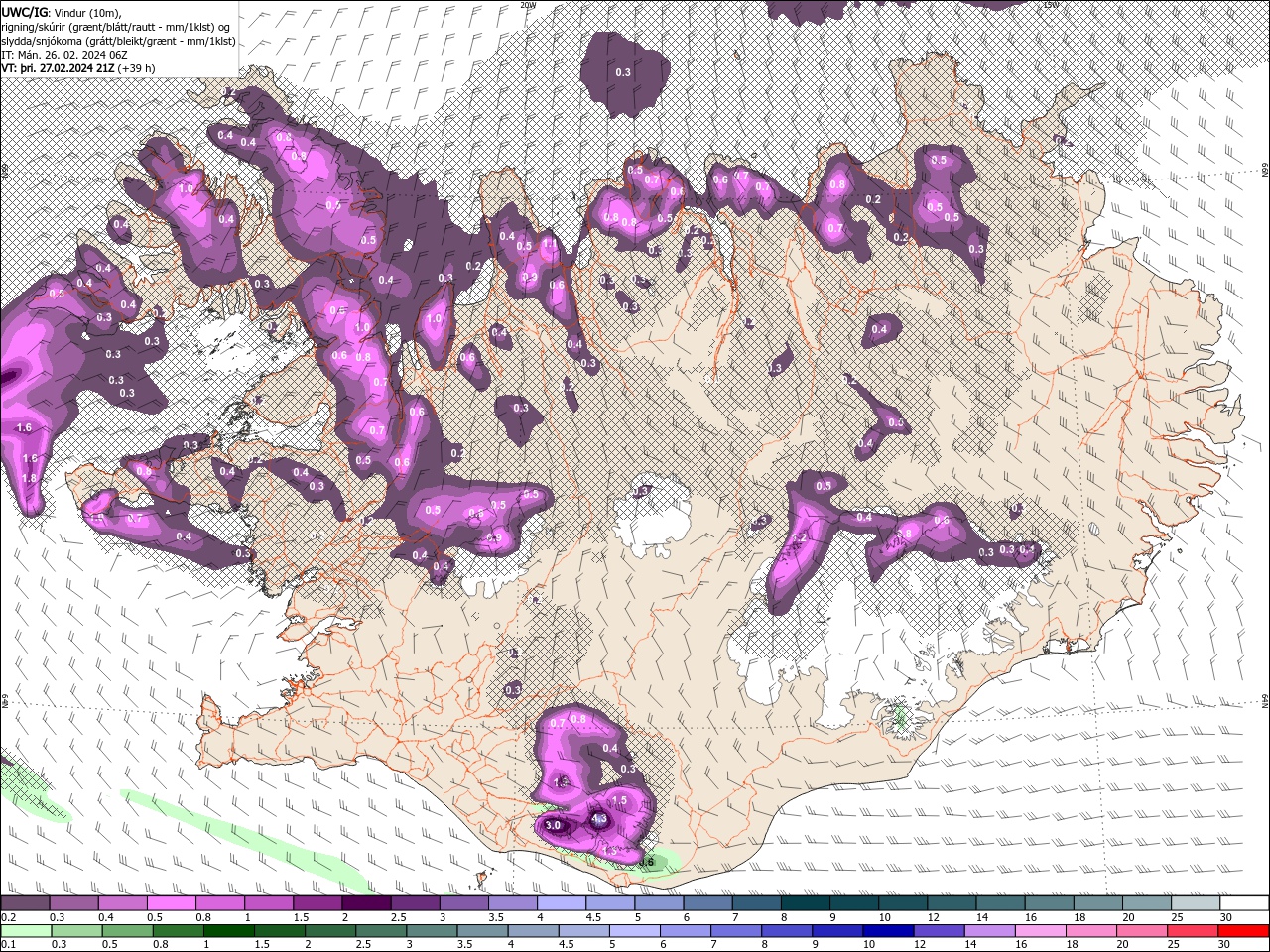Choose the pure red swatch above lower label 30

[x=1244, y=931]
